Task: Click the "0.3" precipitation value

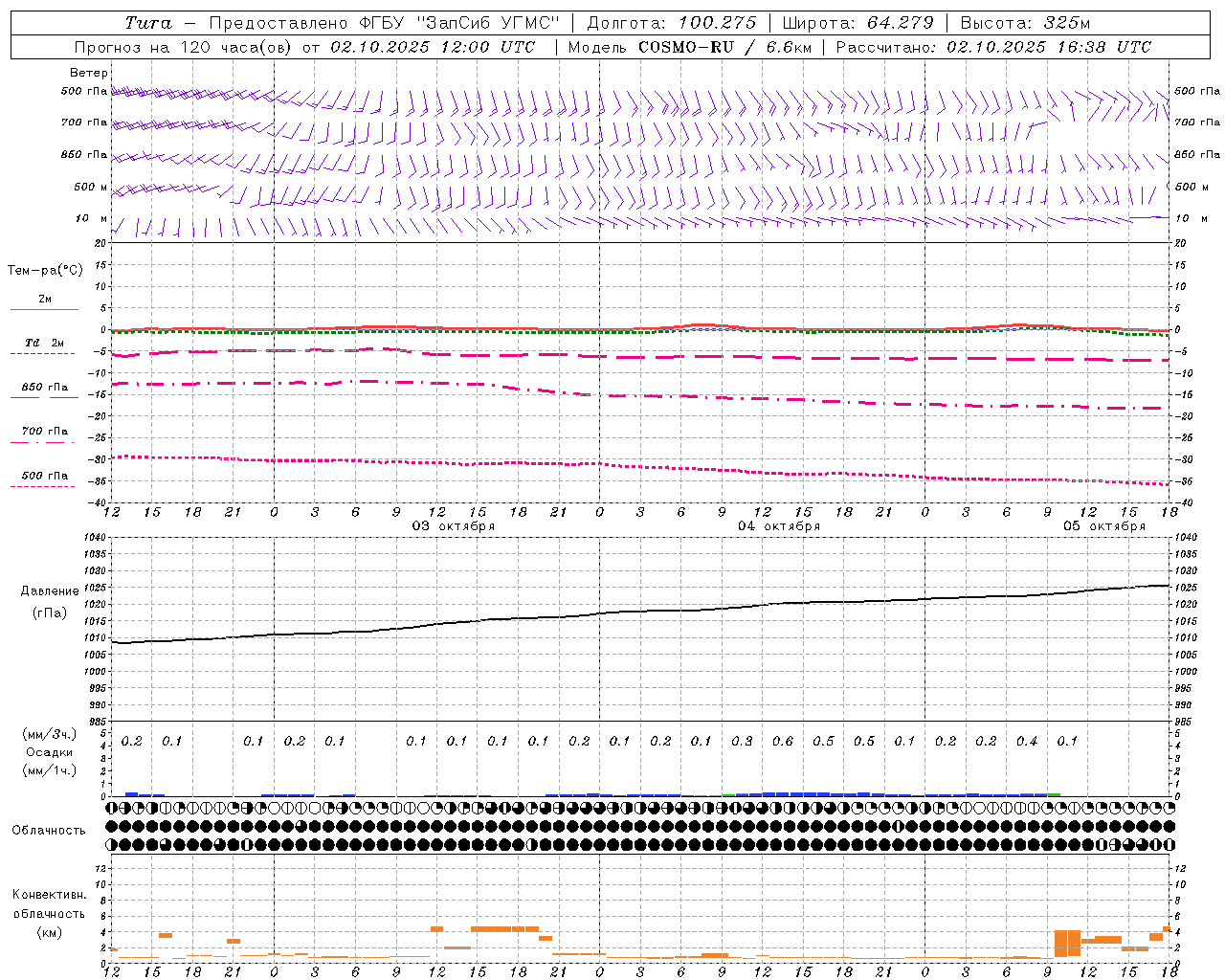Action: (742, 741)
